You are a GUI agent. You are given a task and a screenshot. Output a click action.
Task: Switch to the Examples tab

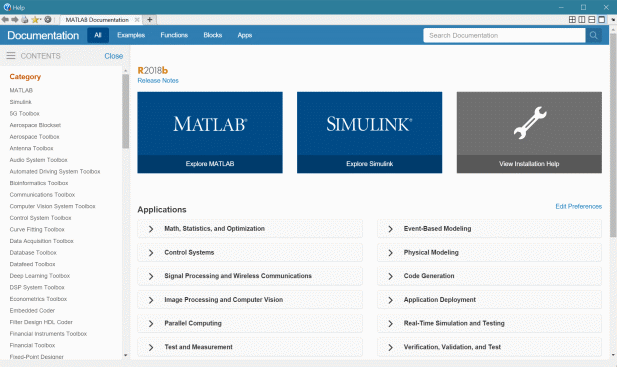tap(131, 35)
